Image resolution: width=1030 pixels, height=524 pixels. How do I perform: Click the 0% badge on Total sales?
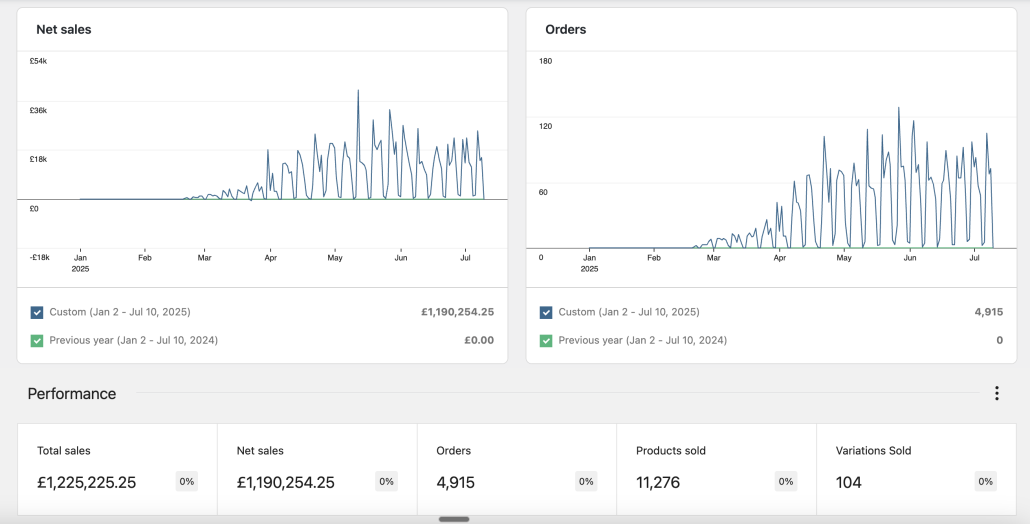coord(187,481)
